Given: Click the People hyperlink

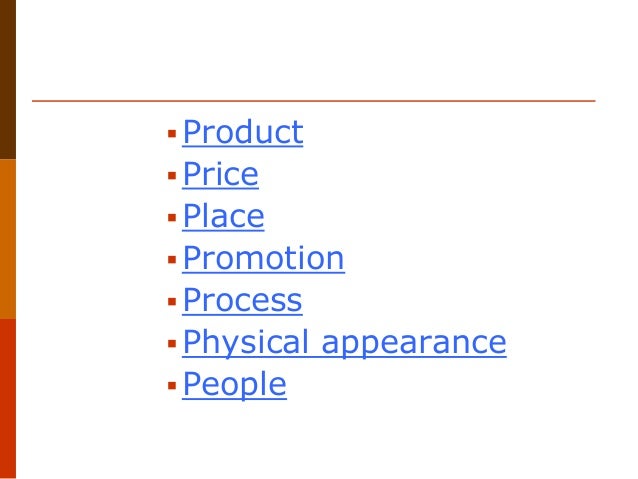Looking at the screenshot, I should coord(234,385).
